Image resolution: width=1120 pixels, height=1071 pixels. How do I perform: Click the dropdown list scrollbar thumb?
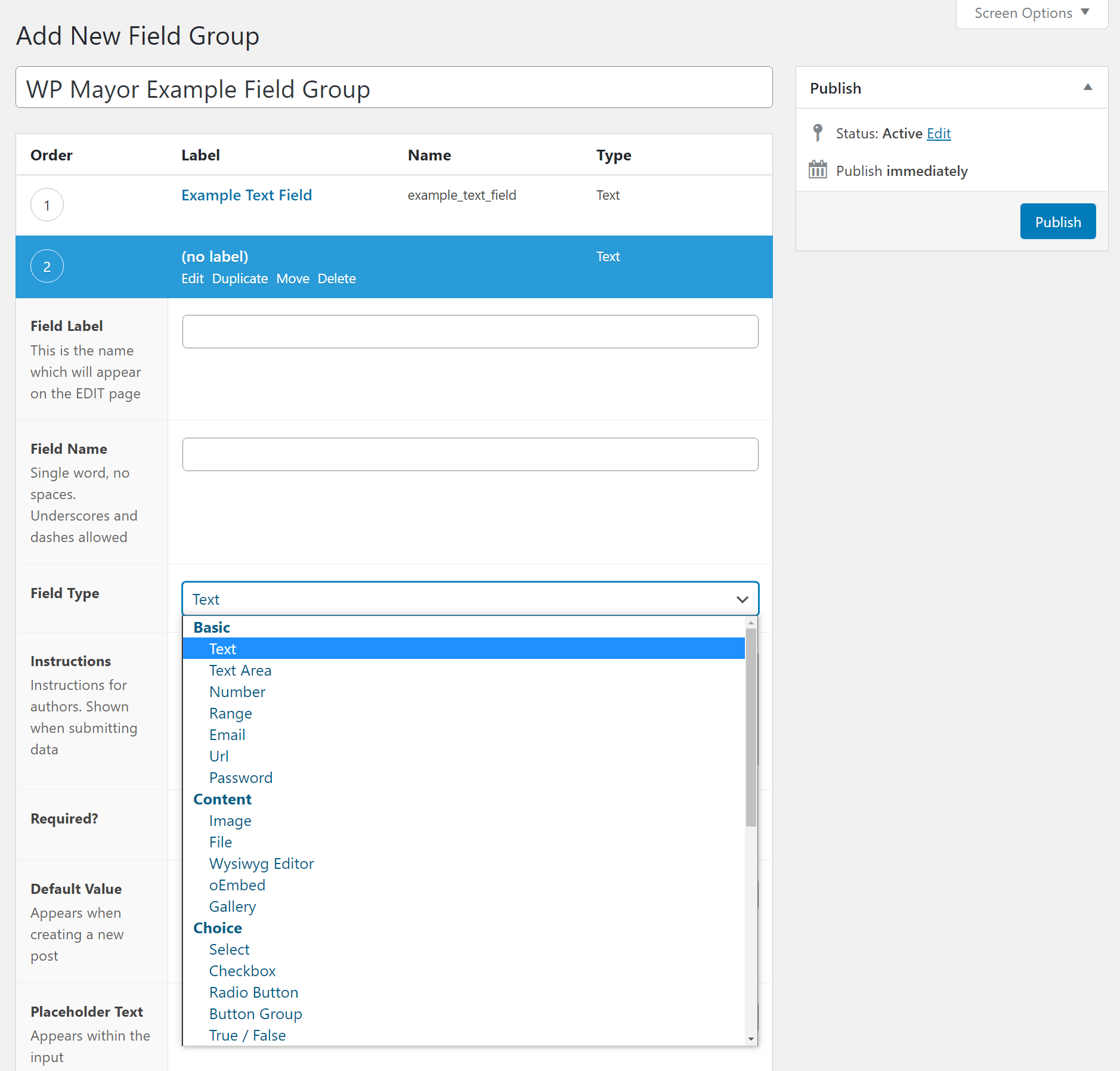pyautogui.click(x=751, y=728)
